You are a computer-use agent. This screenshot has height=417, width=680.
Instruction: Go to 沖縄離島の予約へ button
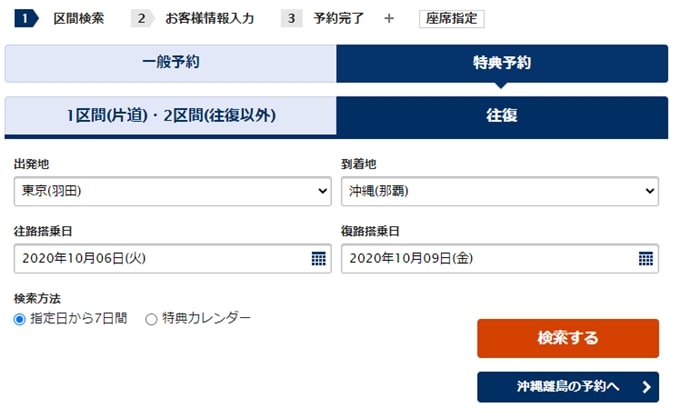tap(568, 387)
